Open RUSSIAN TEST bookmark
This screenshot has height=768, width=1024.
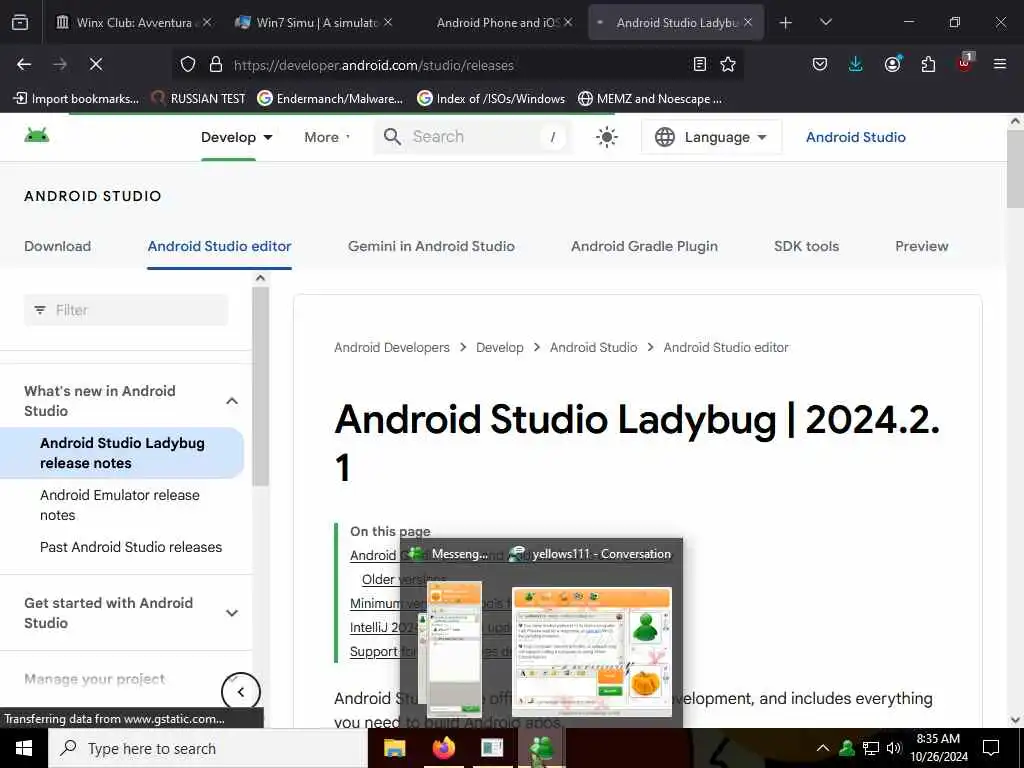[x=199, y=99]
